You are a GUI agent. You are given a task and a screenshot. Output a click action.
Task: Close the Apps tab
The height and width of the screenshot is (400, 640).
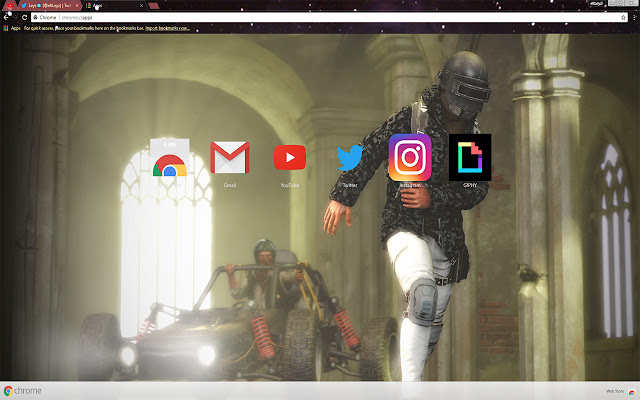141,5
